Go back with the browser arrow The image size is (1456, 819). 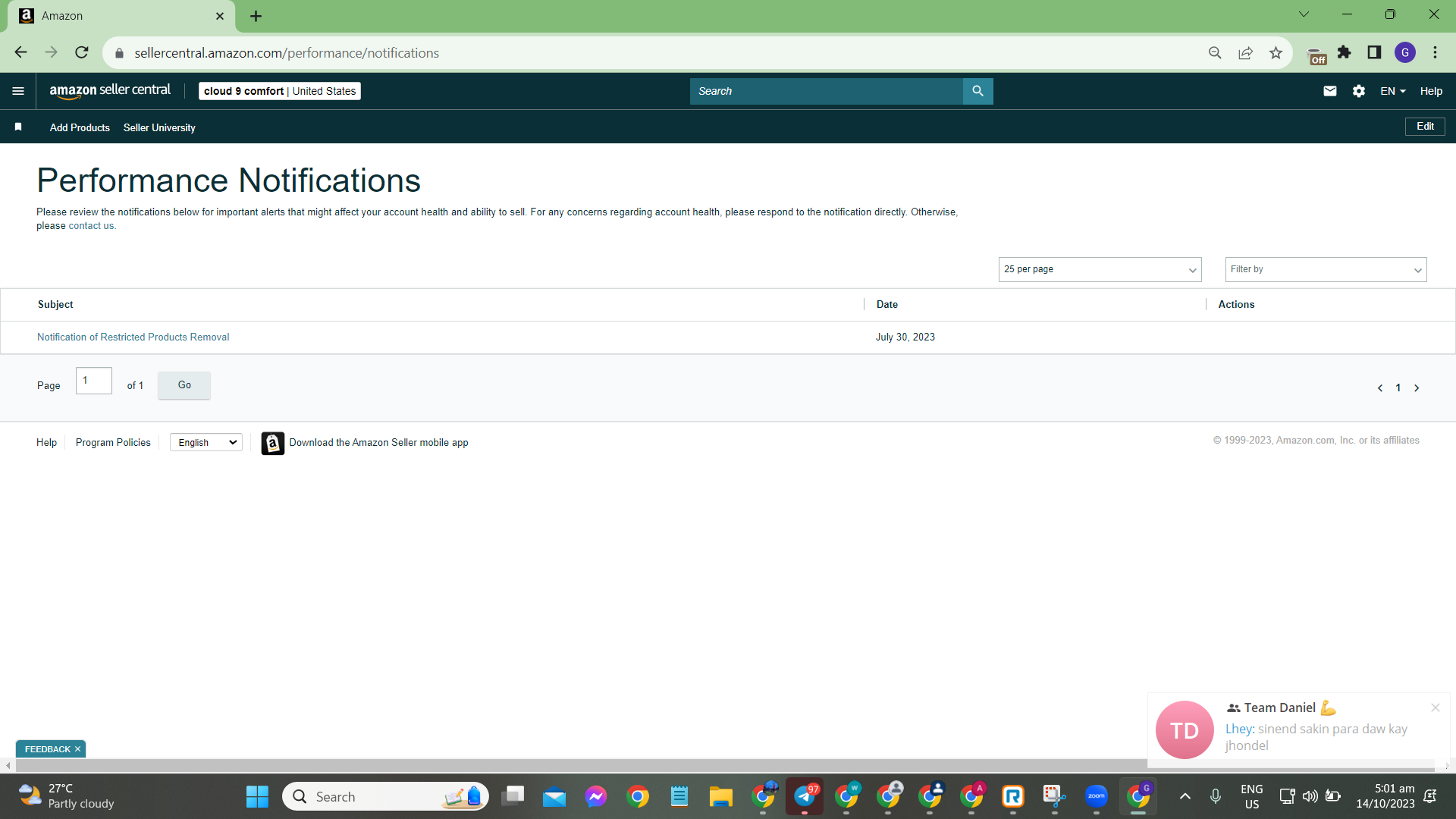click(x=20, y=52)
